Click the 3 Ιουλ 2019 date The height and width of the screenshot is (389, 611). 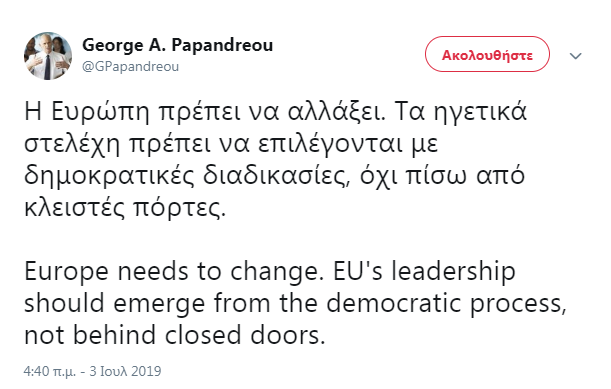coord(125,371)
